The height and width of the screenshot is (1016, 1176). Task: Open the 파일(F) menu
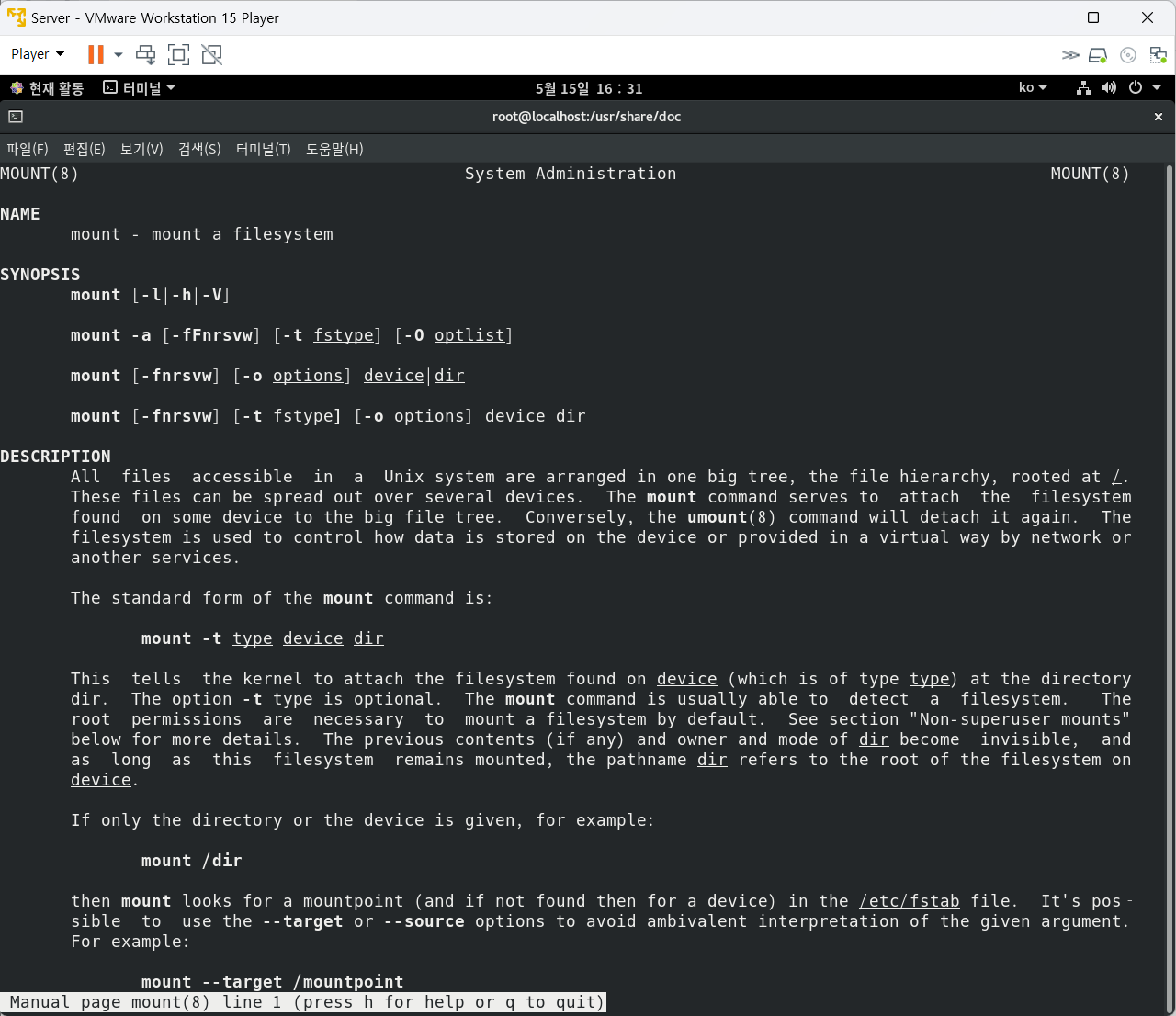click(x=28, y=149)
